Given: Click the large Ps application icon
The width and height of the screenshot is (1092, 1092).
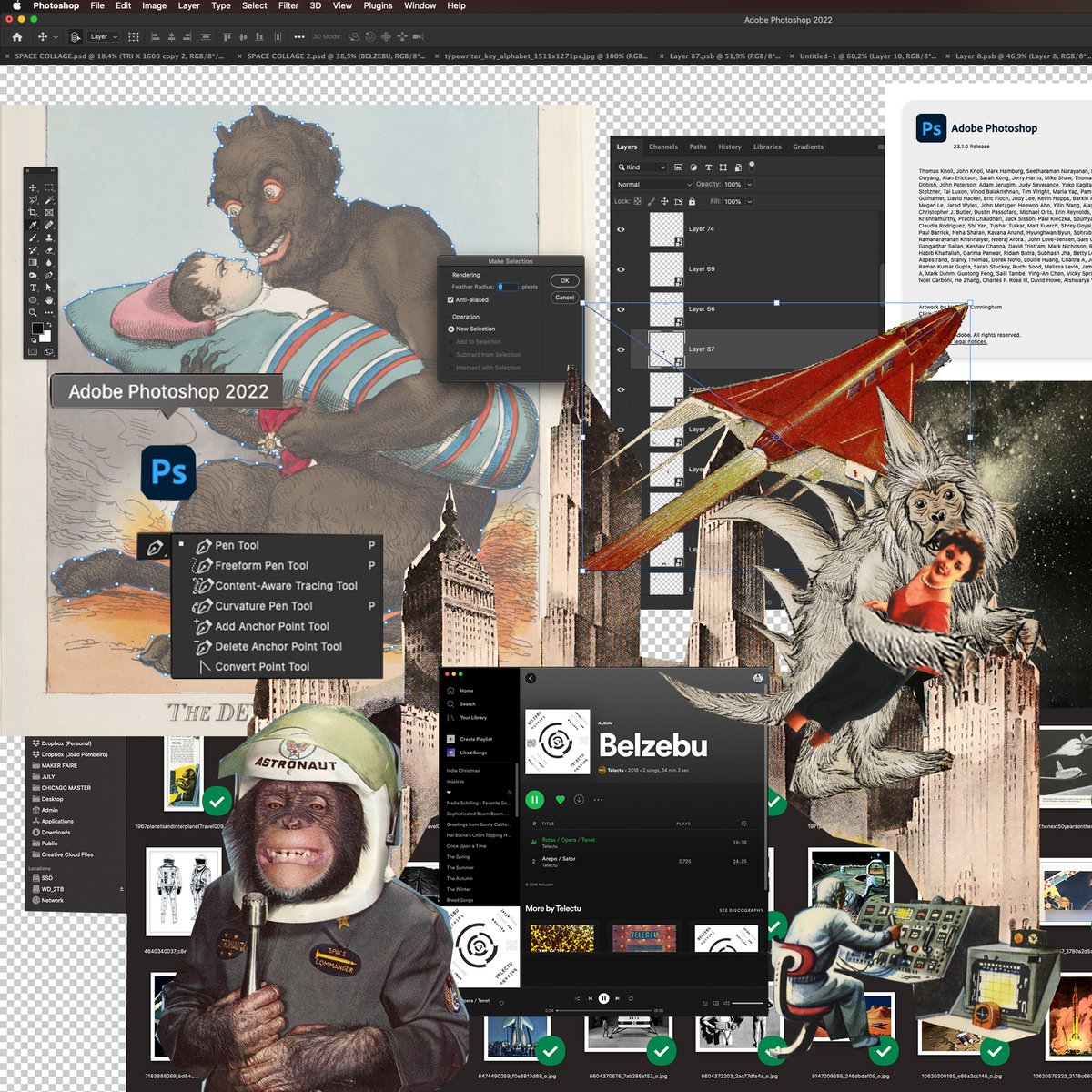Looking at the screenshot, I should pos(169,472).
